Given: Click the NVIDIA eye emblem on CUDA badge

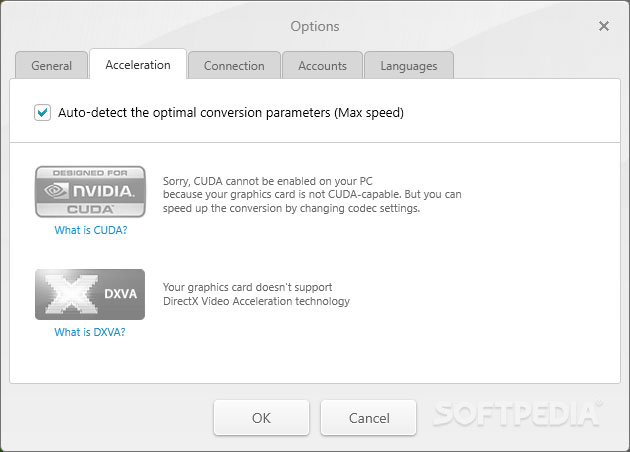Looking at the screenshot, I should [x=56, y=191].
